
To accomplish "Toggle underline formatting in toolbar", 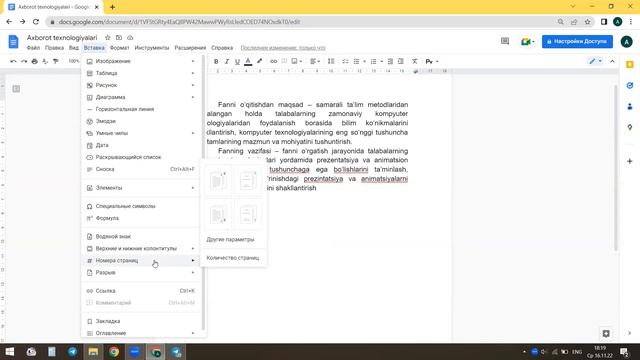I will 237,61.
